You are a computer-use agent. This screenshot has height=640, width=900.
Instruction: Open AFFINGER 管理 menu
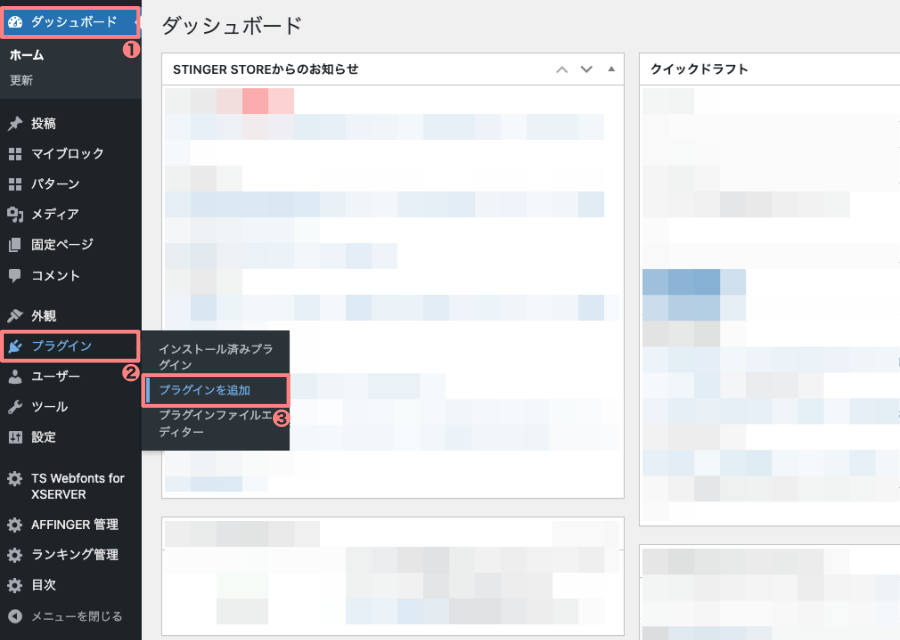pos(70,525)
